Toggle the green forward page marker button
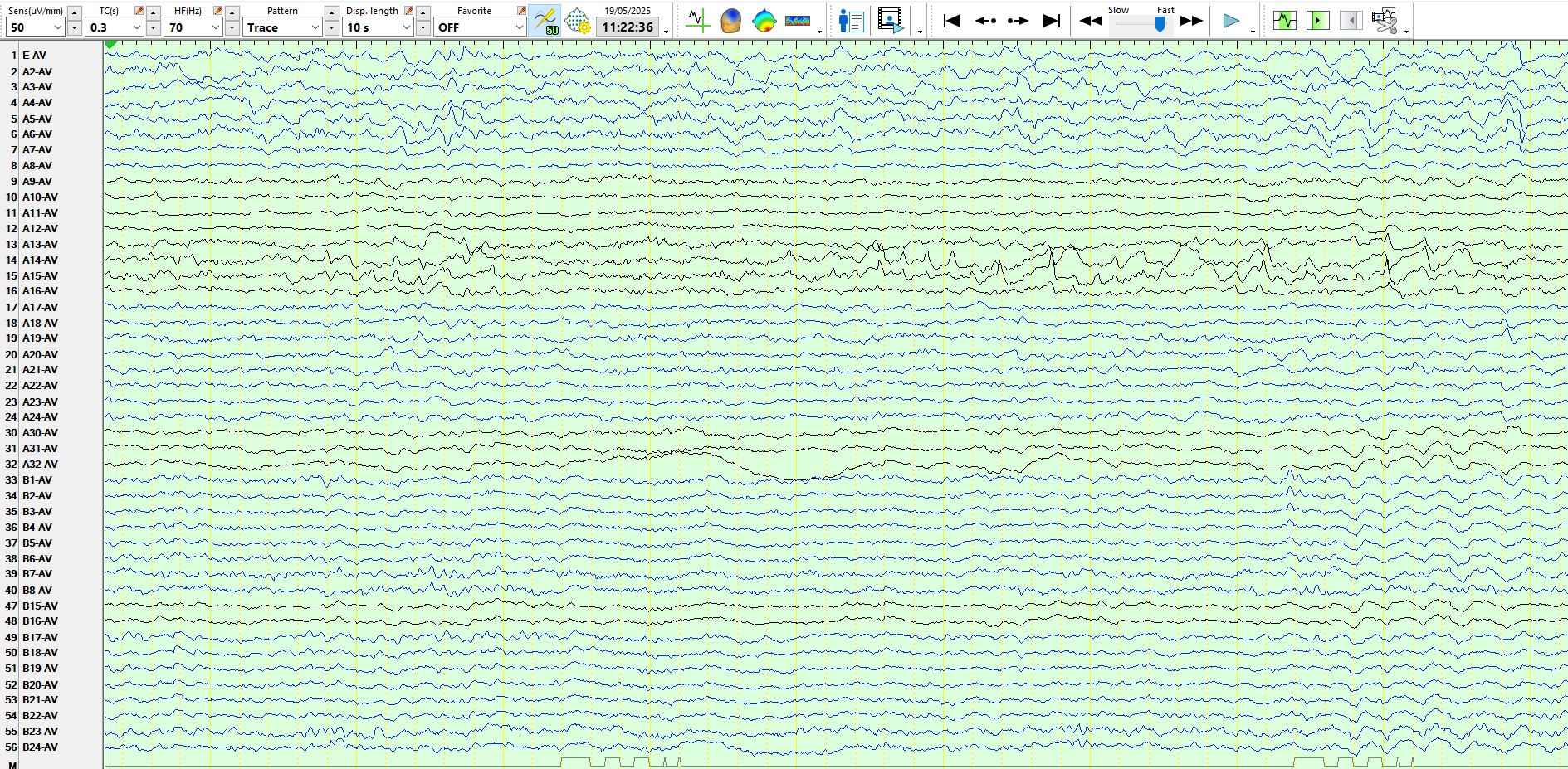Image resolution: width=1568 pixels, height=769 pixels. pos(1317,21)
